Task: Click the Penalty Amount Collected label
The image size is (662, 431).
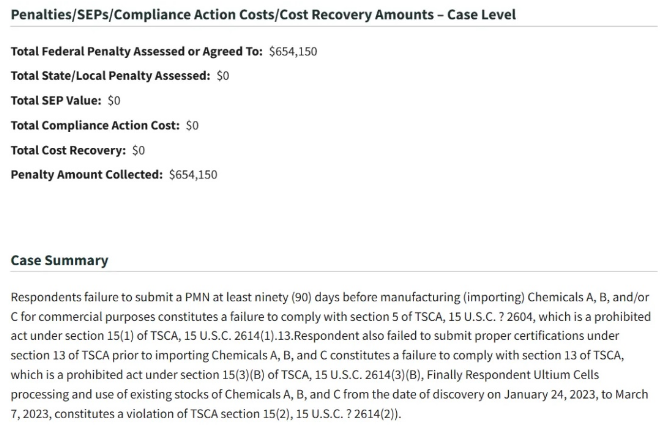Action: click(x=87, y=175)
